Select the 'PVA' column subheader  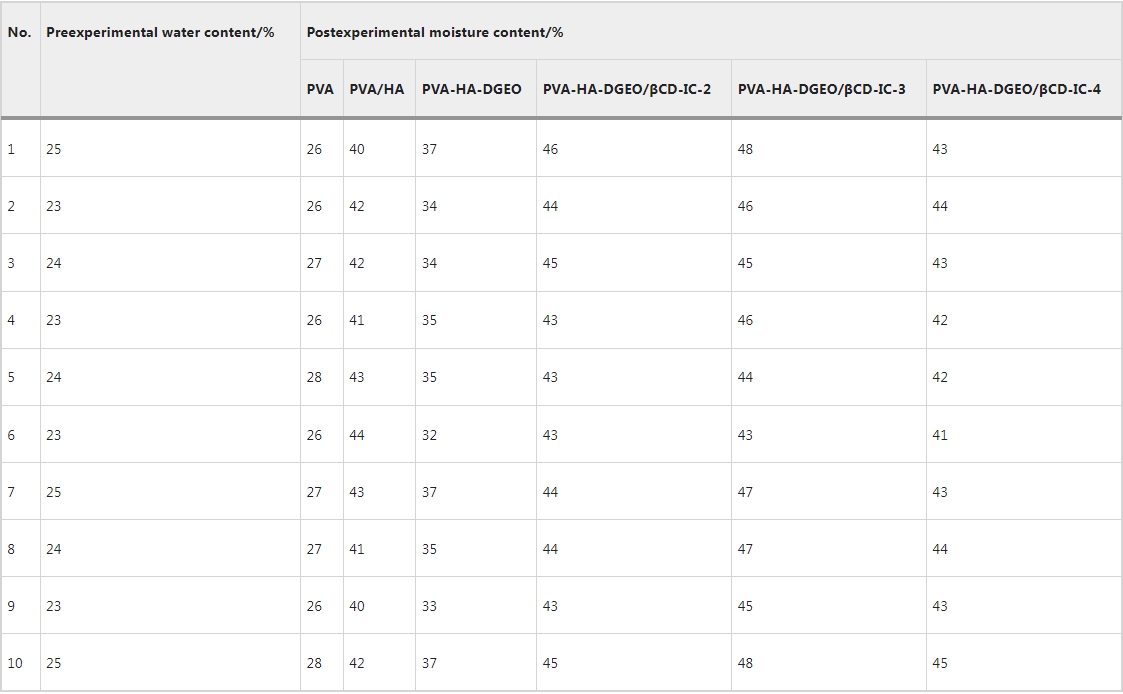pos(320,89)
